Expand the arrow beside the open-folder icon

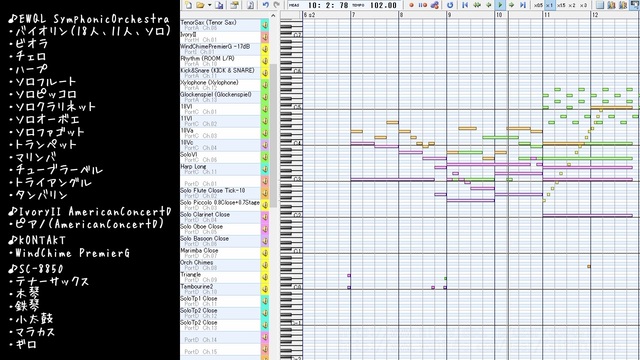click(209, 5)
